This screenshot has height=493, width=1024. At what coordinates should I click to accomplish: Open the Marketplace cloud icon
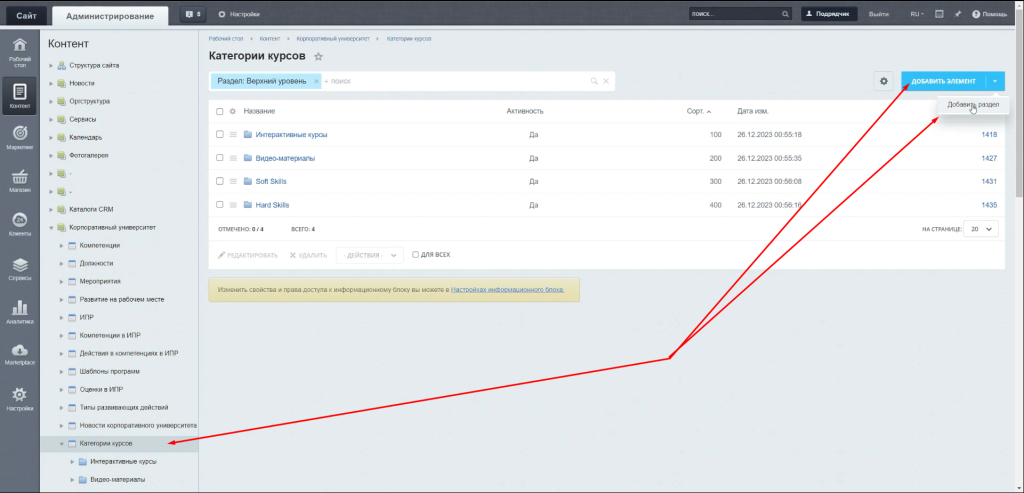click(x=19, y=354)
